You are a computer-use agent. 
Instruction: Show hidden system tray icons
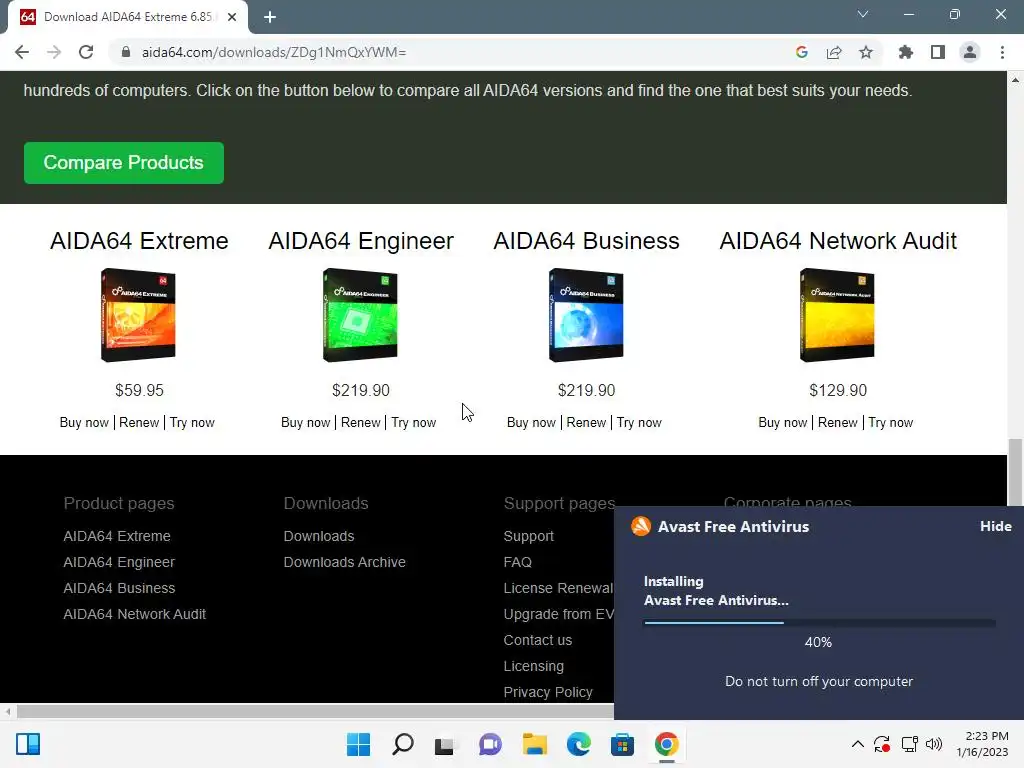[857, 744]
